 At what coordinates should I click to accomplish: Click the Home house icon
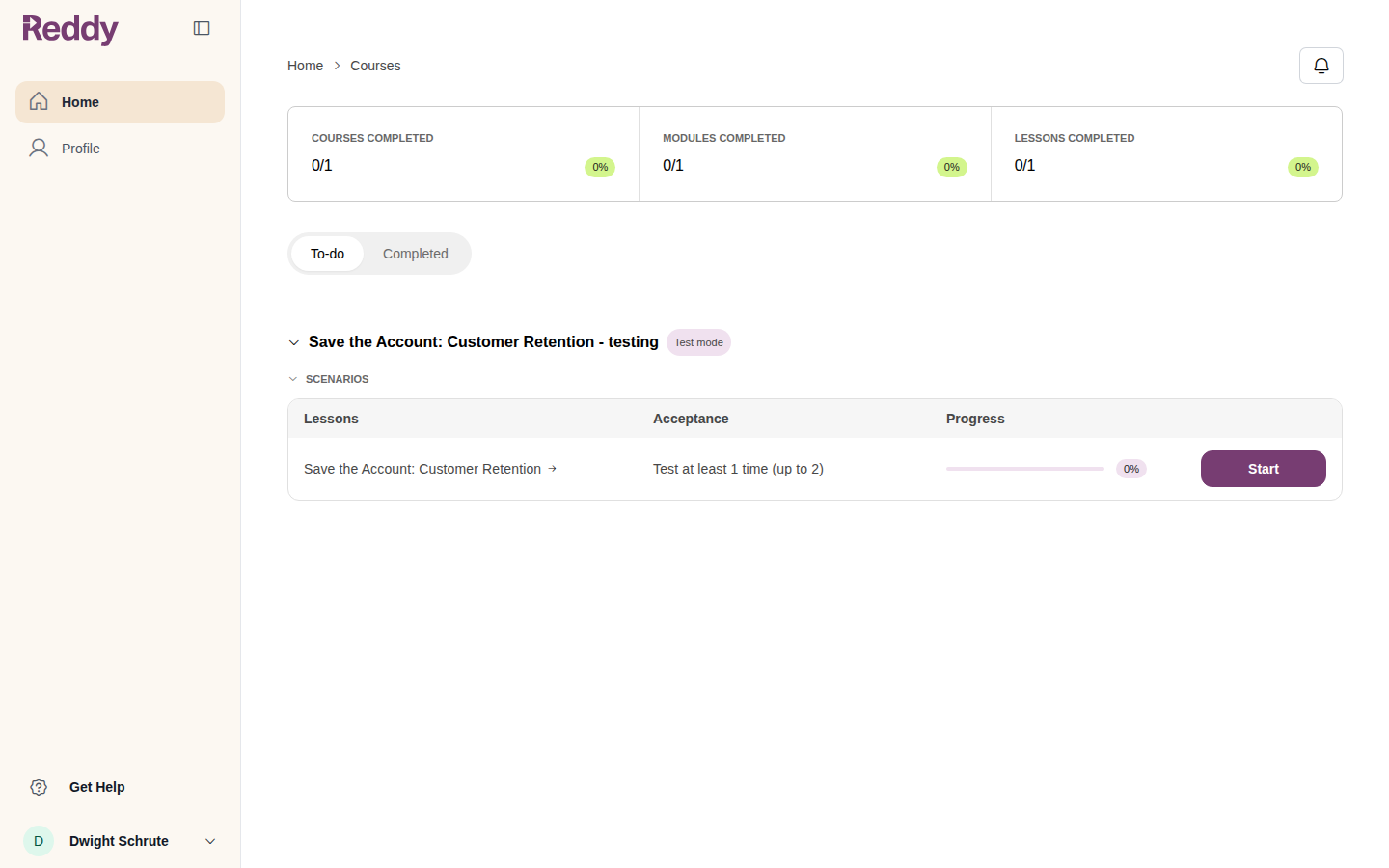(x=39, y=101)
